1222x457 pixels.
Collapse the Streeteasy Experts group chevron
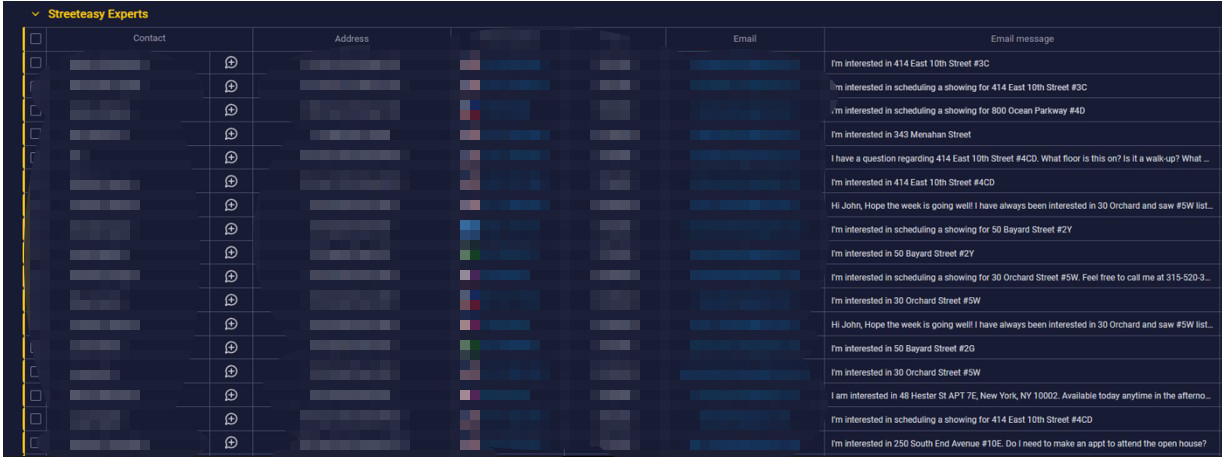coord(35,15)
